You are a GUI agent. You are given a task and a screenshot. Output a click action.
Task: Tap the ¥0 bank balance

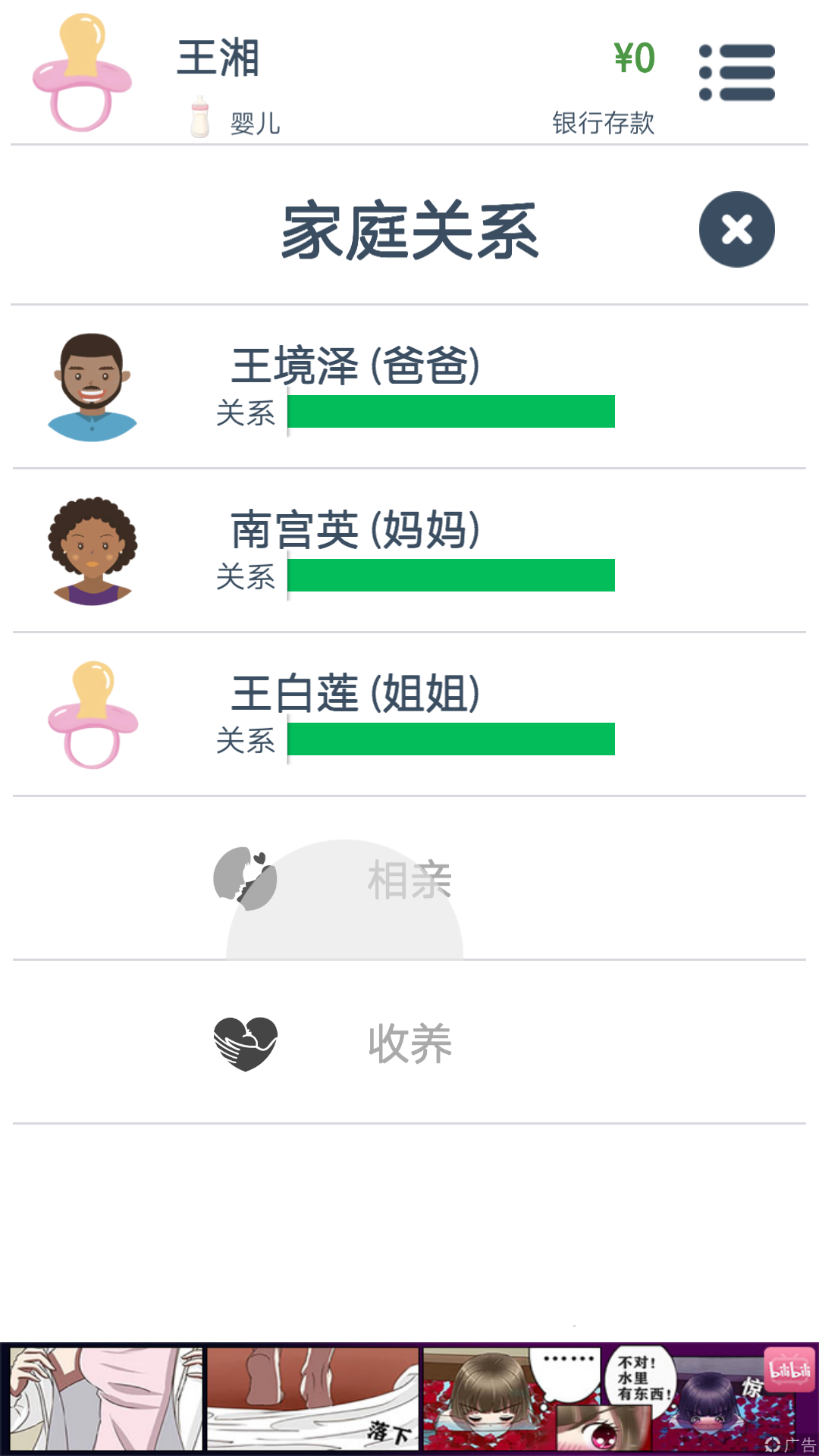click(x=634, y=58)
